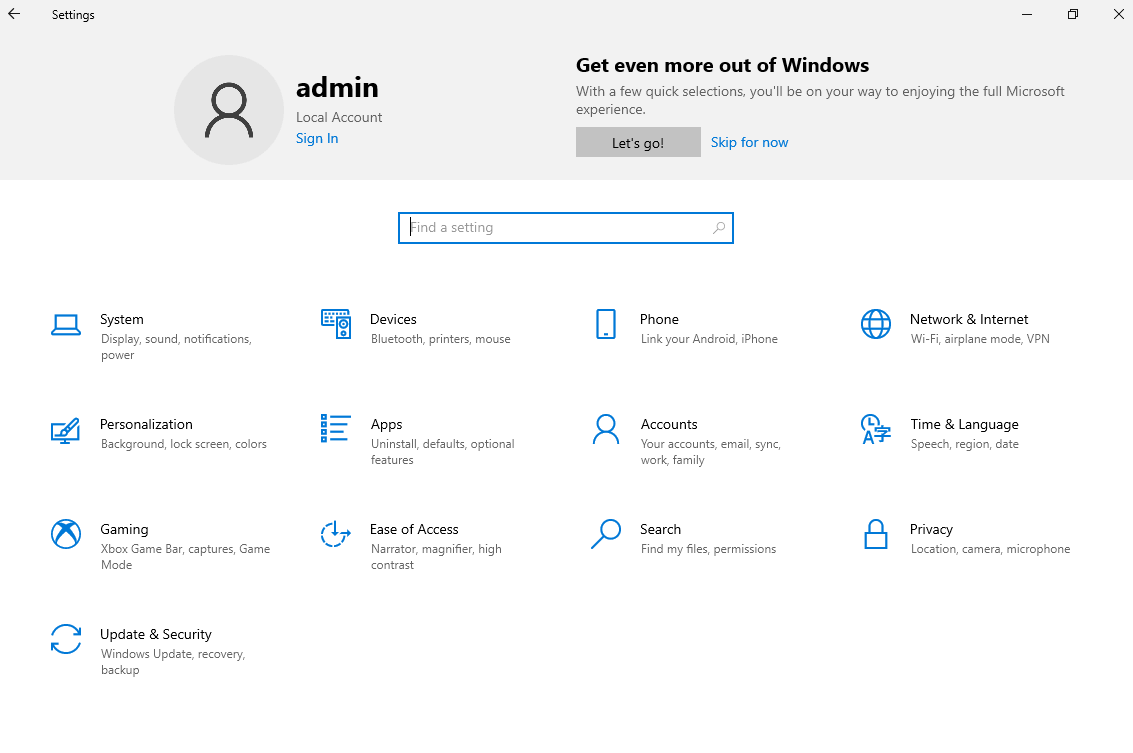Open Accounts settings for email and sync
This screenshot has width=1133, height=753.
[669, 424]
